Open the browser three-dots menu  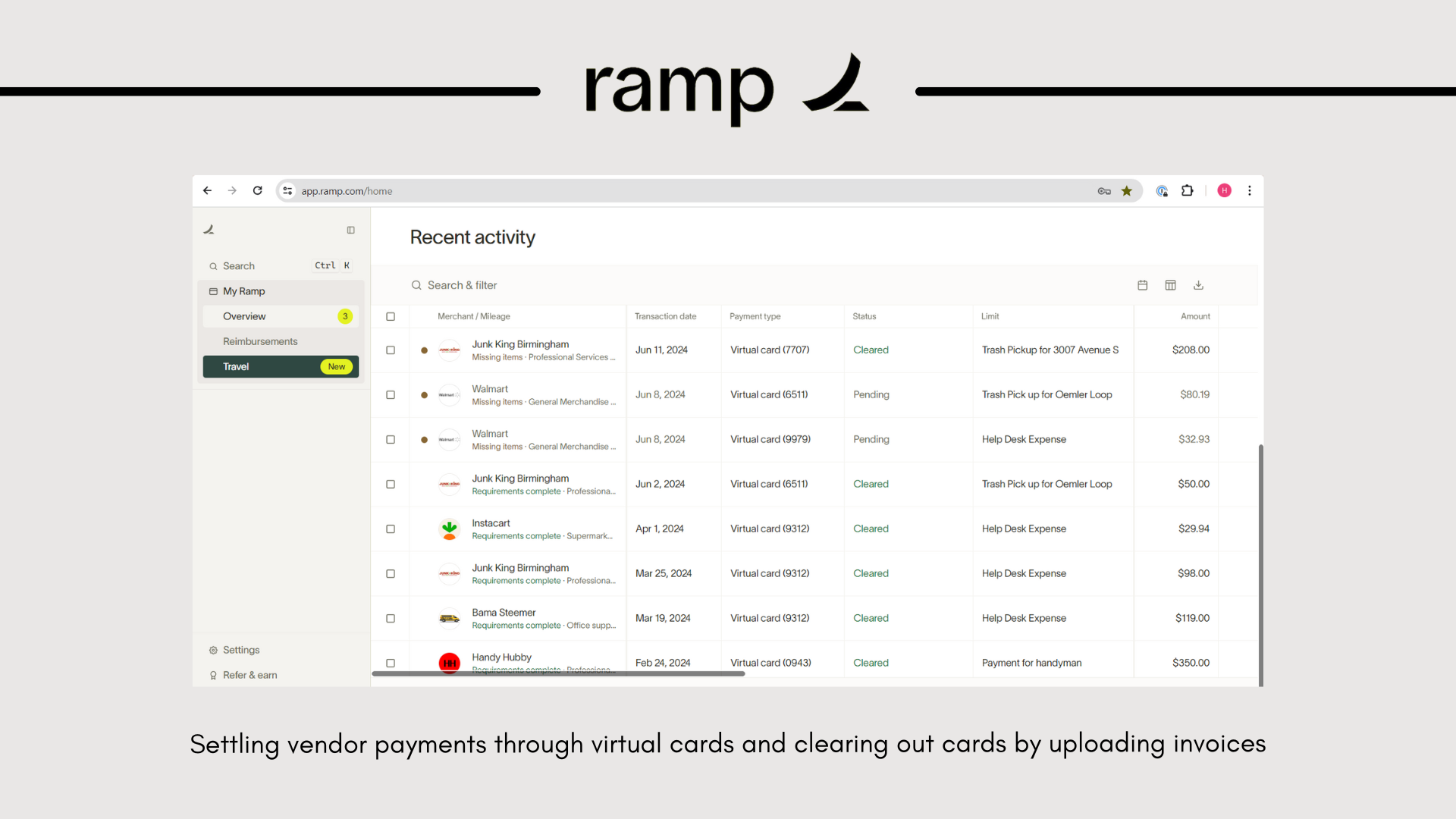(1250, 191)
